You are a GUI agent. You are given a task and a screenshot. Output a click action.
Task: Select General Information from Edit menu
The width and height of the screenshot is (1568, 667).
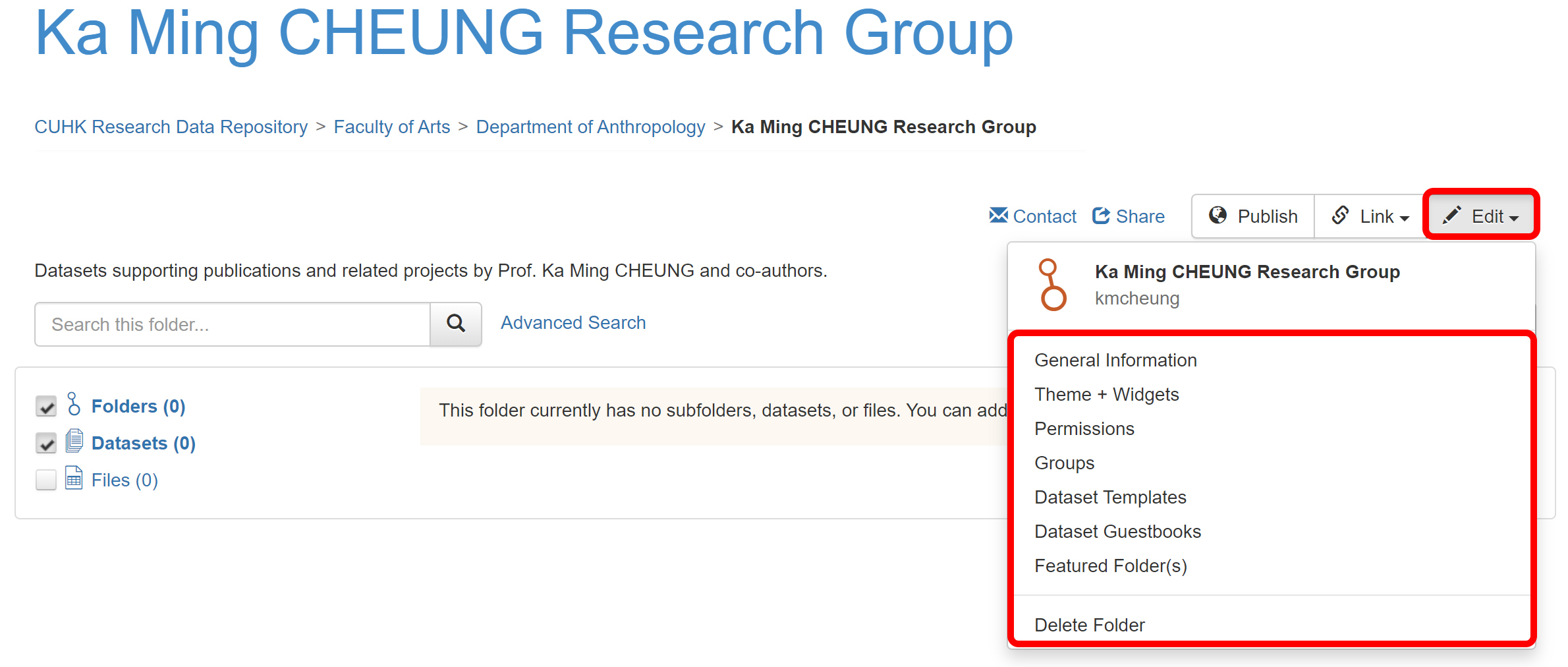point(1115,360)
